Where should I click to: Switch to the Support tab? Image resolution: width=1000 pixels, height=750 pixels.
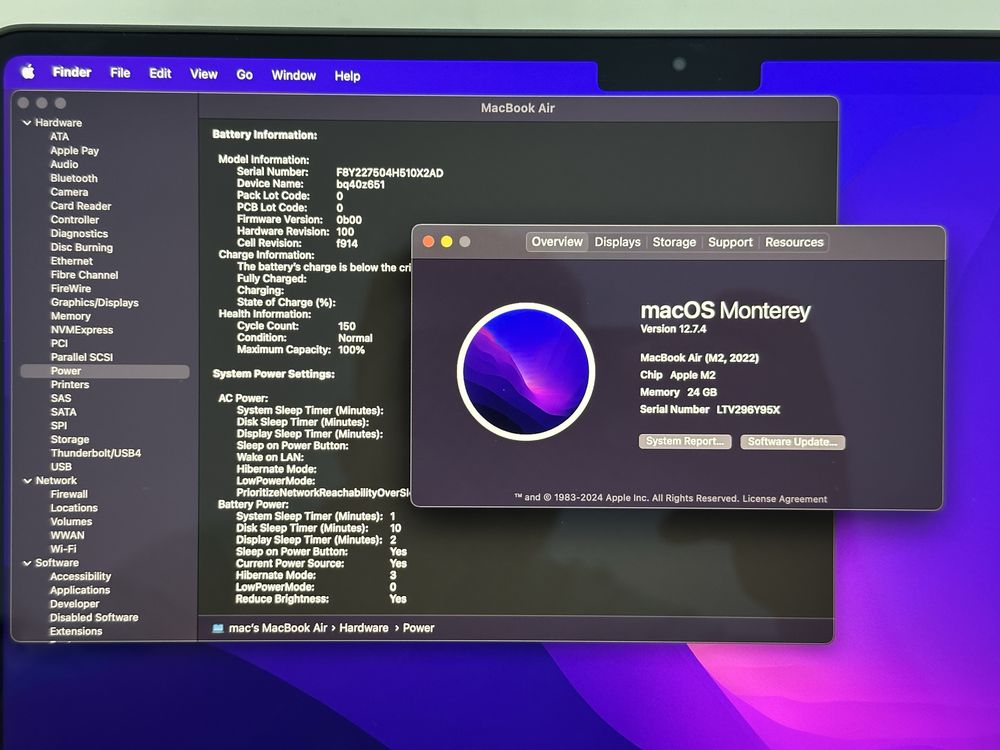(x=730, y=242)
